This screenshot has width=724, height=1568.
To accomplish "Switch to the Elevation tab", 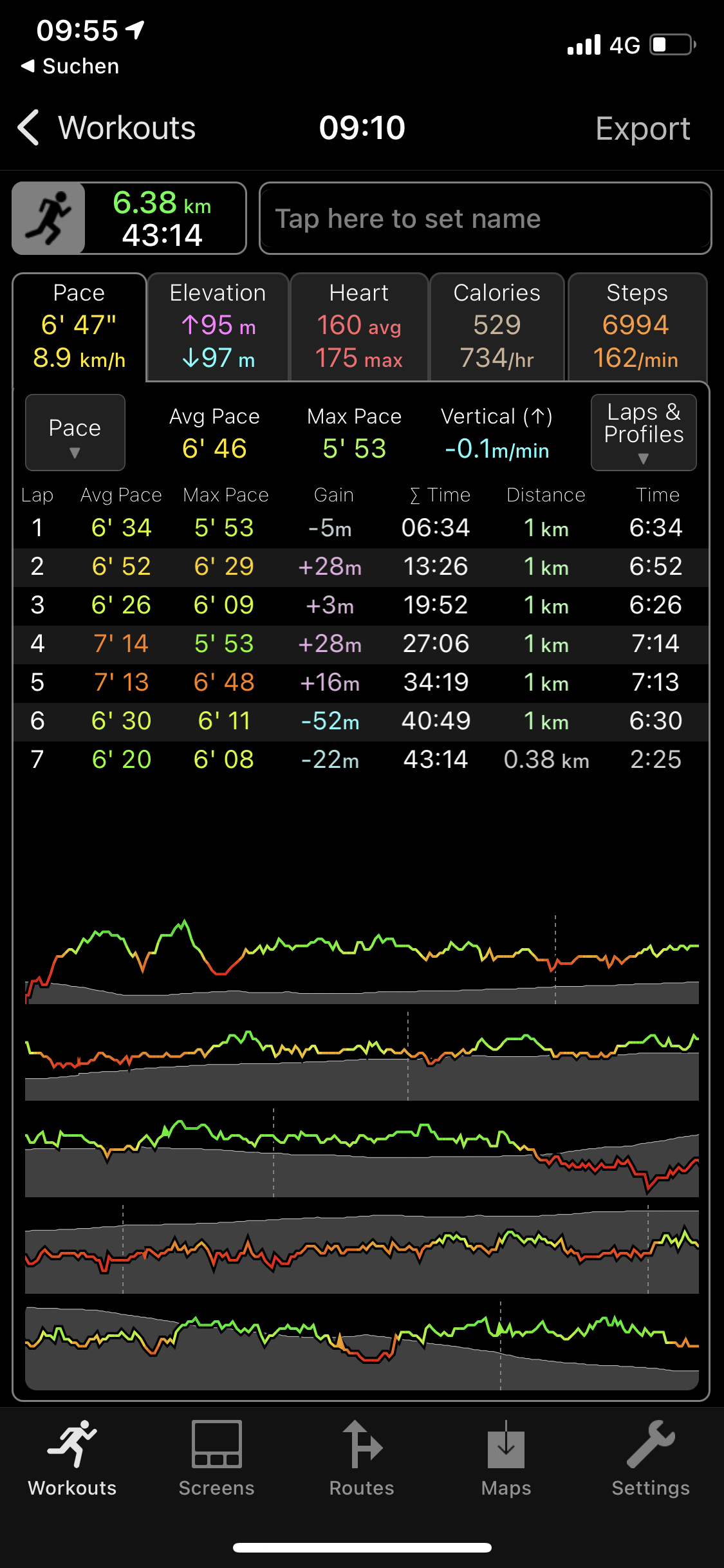I will [x=218, y=327].
